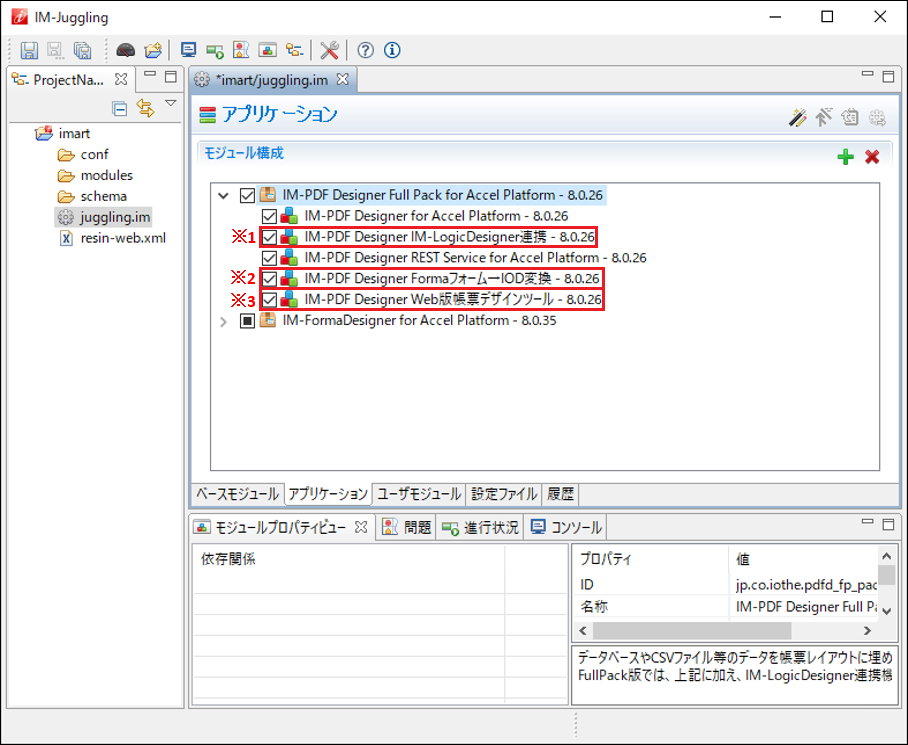
Task: Click the property table horizontal scrollbar
Action: point(692,630)
